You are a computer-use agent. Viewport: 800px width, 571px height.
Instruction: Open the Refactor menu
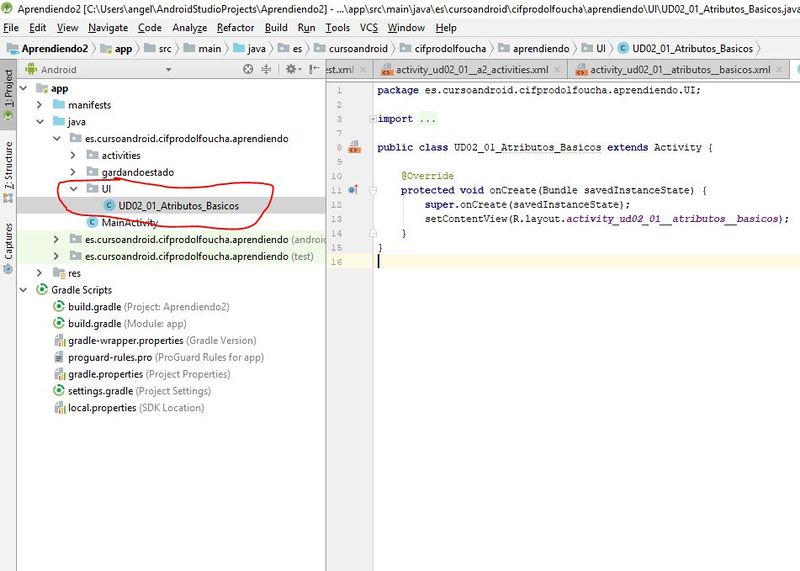click(235, 28)
